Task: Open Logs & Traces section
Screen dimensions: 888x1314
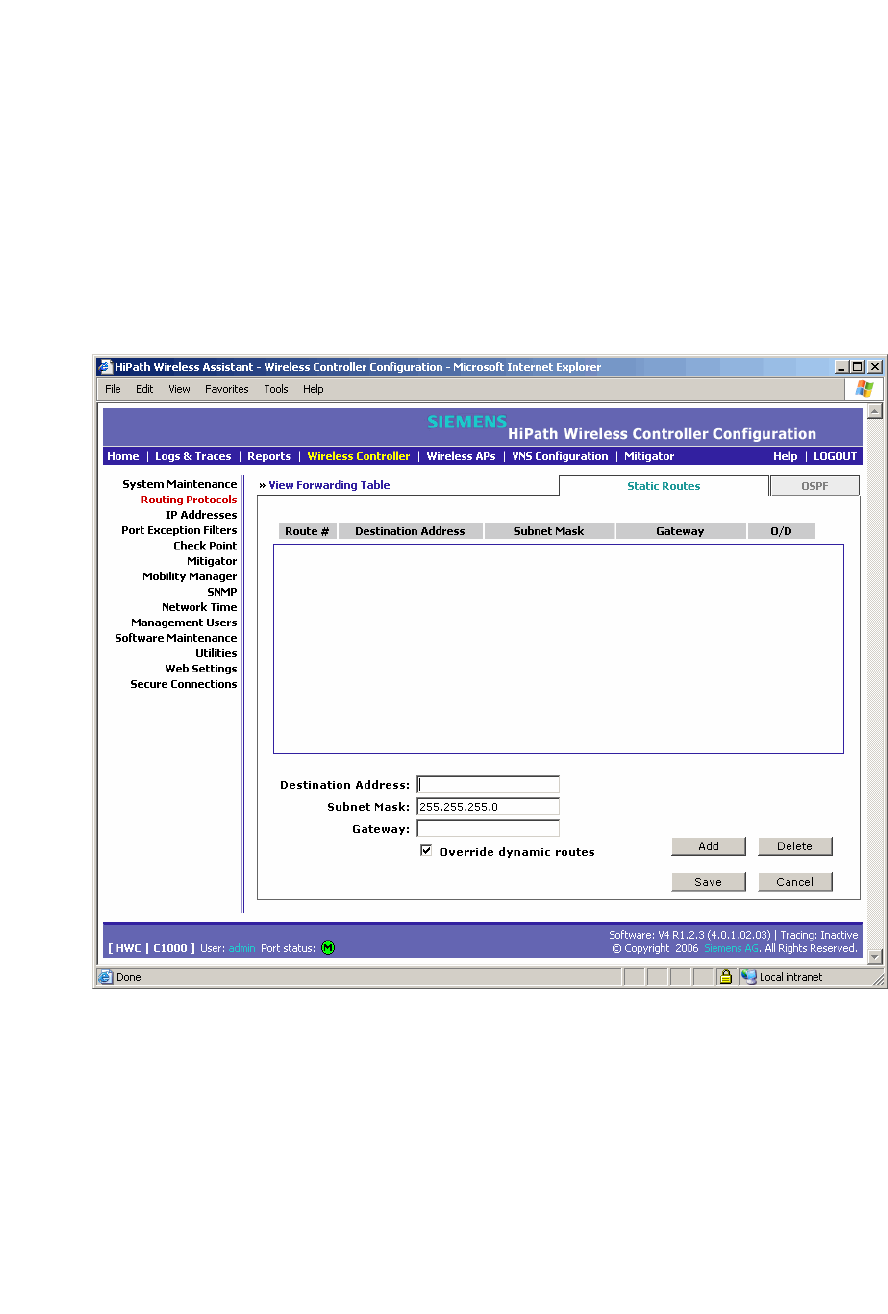Action: click(x=193, y=456)
